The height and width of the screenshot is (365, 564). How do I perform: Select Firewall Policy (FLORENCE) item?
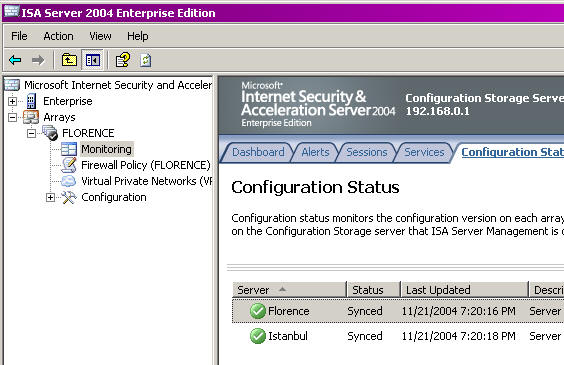click(x=146, y=165)
